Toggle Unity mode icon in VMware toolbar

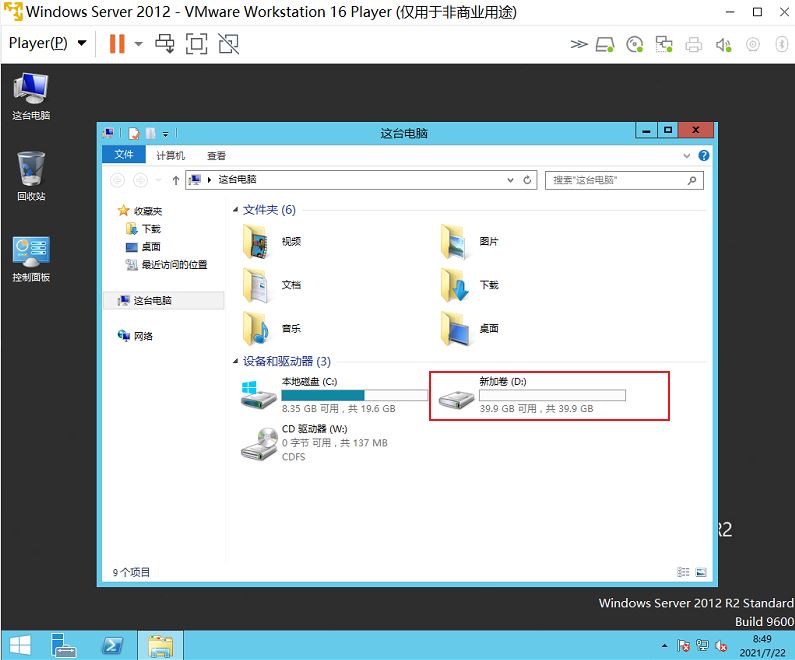click(229, 44)
